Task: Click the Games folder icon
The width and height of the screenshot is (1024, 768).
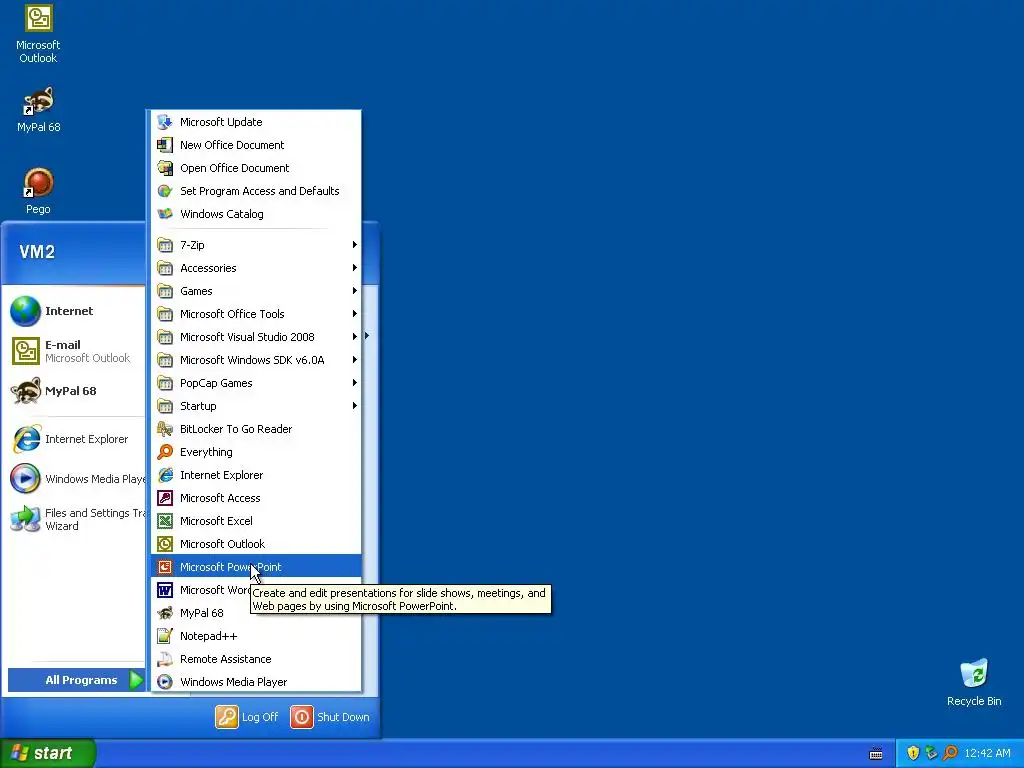Action: click(165, 291)
